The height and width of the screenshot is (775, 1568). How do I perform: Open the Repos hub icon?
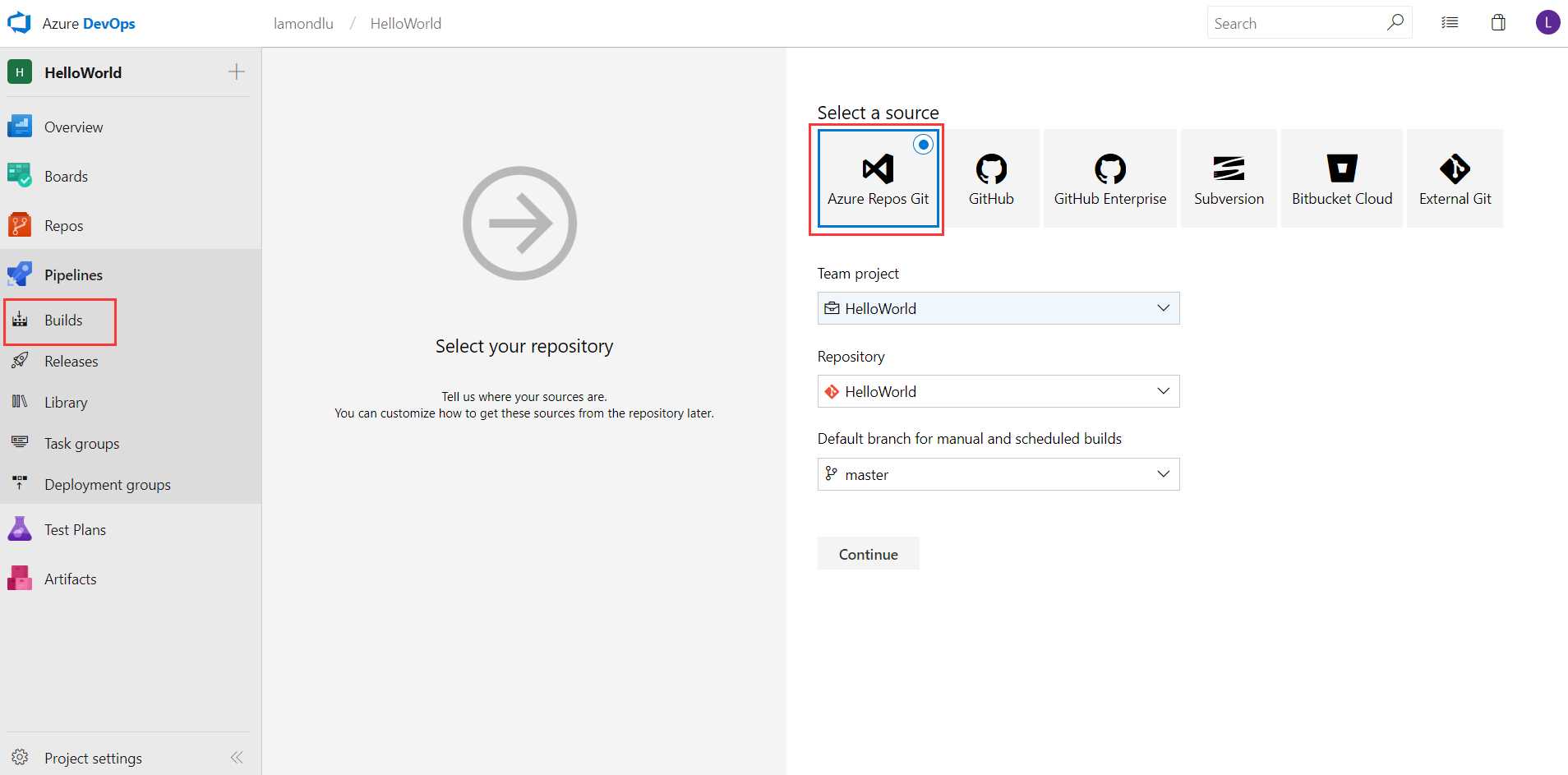click(x=20, y=225)
